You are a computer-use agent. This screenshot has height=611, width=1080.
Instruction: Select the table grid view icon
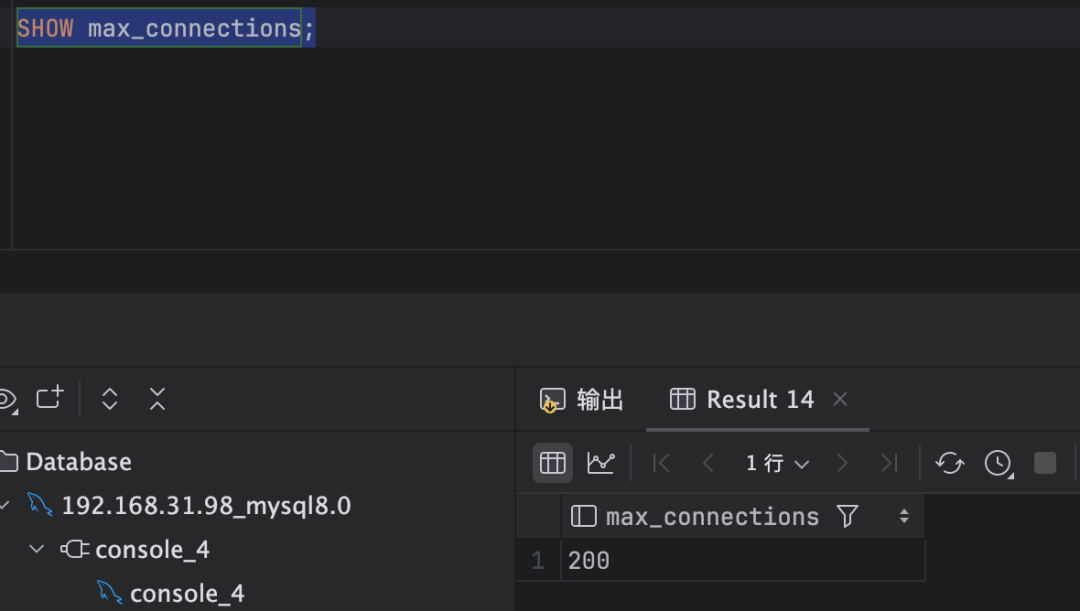coord(552,462)
